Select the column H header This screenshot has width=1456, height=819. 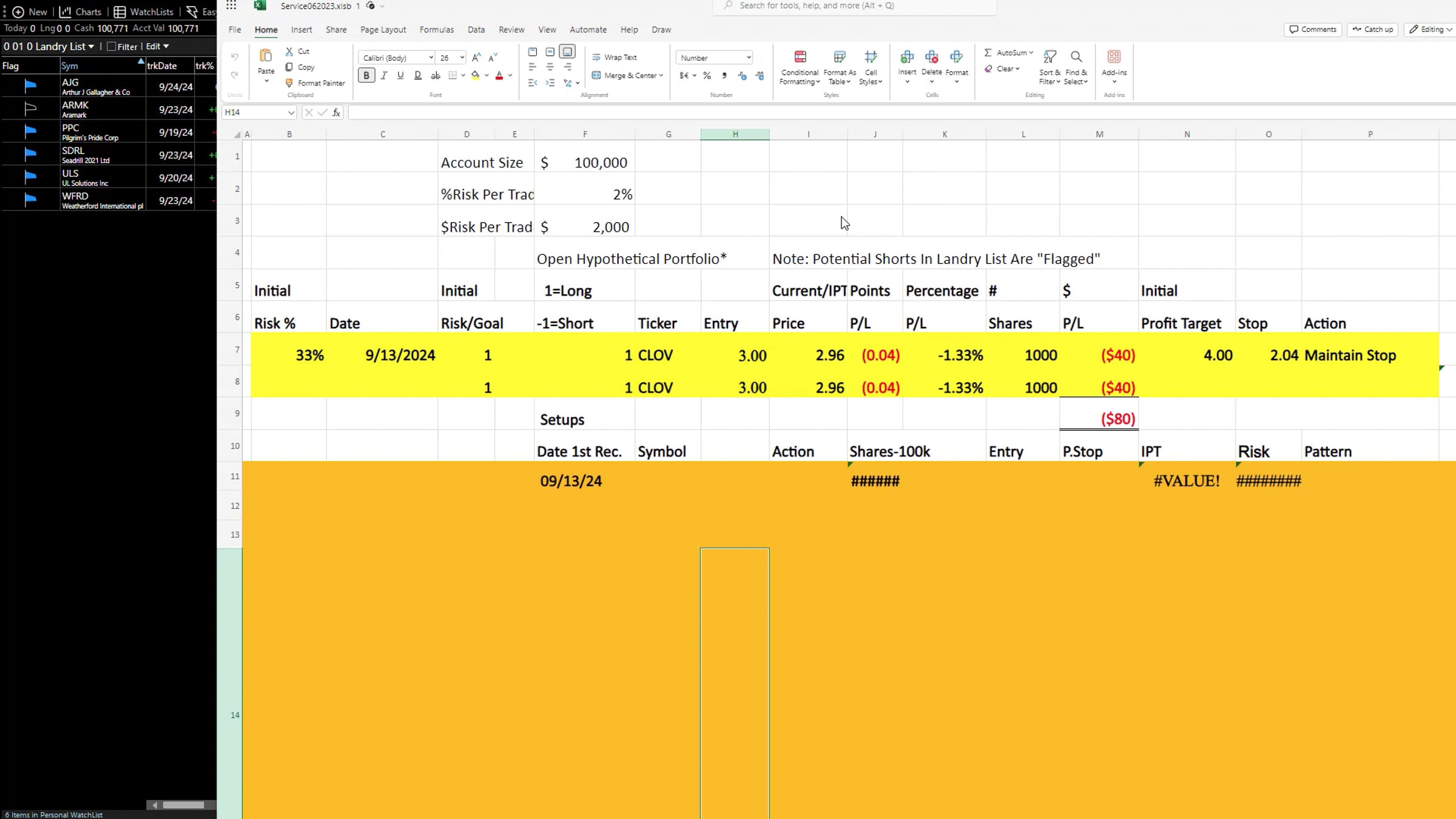tap(735, 135)
